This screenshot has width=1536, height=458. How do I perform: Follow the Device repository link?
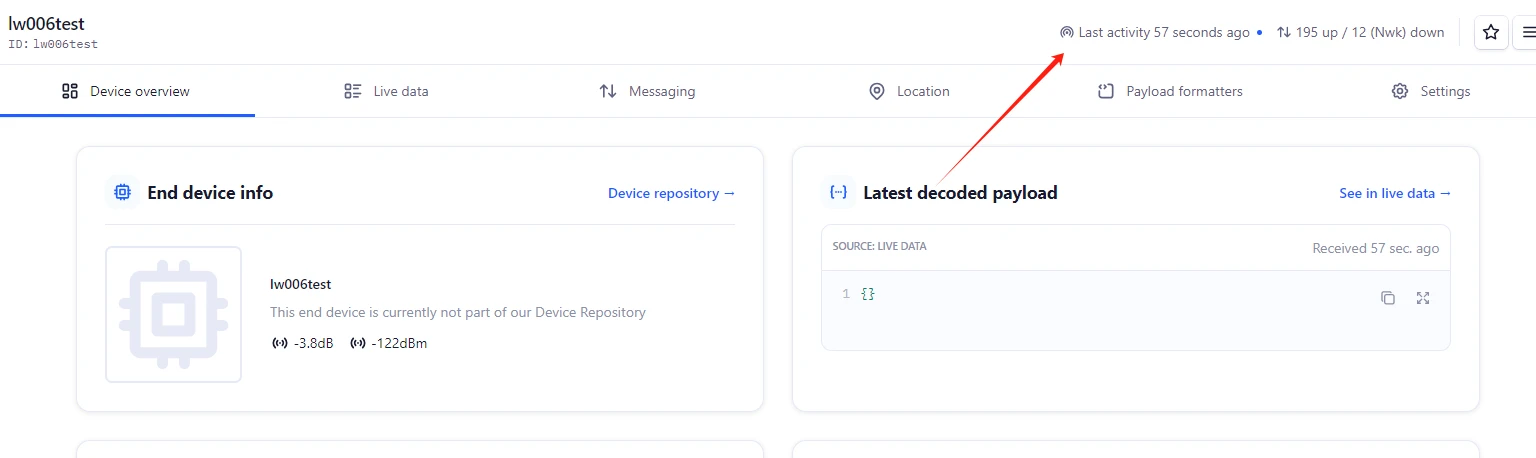(x=671, y=193)
